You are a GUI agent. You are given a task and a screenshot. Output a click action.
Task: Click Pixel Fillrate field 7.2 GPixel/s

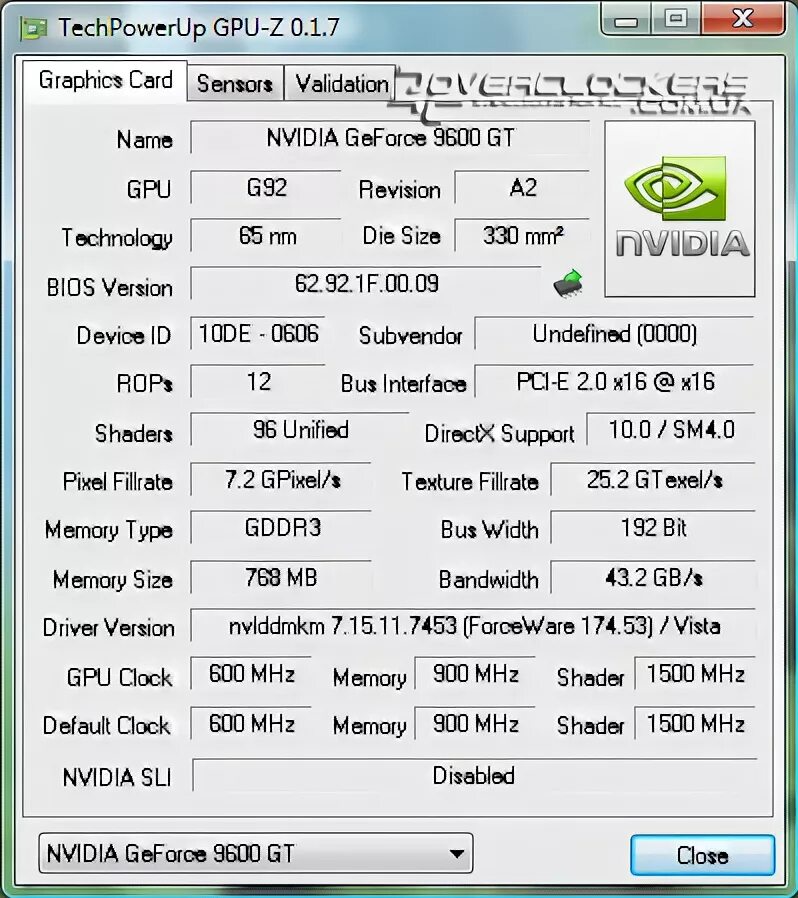click(x=281, y=479)
